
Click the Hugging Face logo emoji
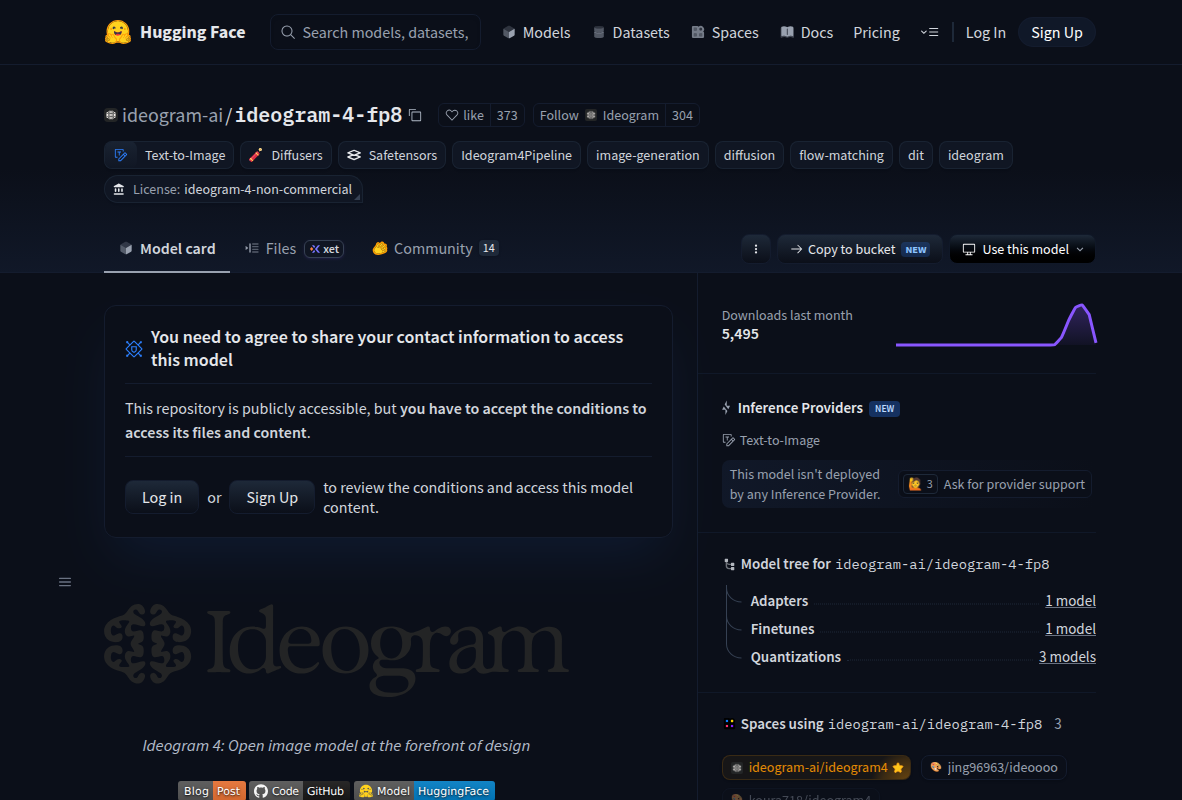[x=118, y=32]
